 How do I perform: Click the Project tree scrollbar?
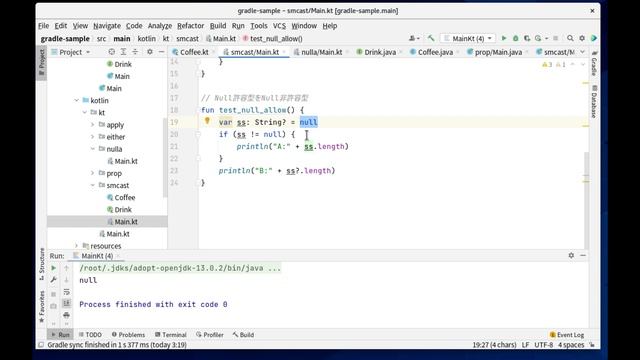point(165,158)
